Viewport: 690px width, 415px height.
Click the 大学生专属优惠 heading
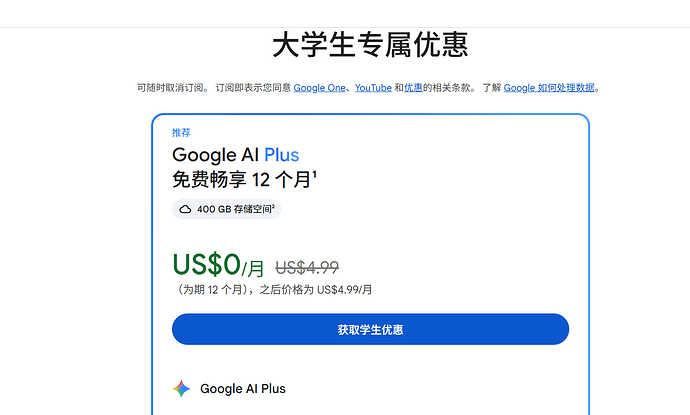[x=370, y=45]
